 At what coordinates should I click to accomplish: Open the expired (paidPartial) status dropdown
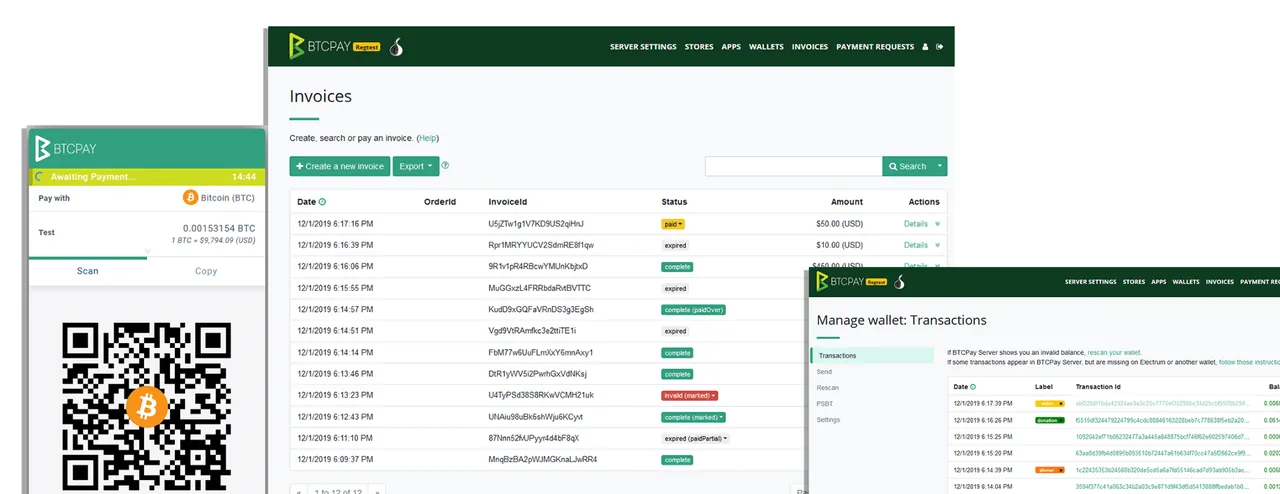(695, 438)
